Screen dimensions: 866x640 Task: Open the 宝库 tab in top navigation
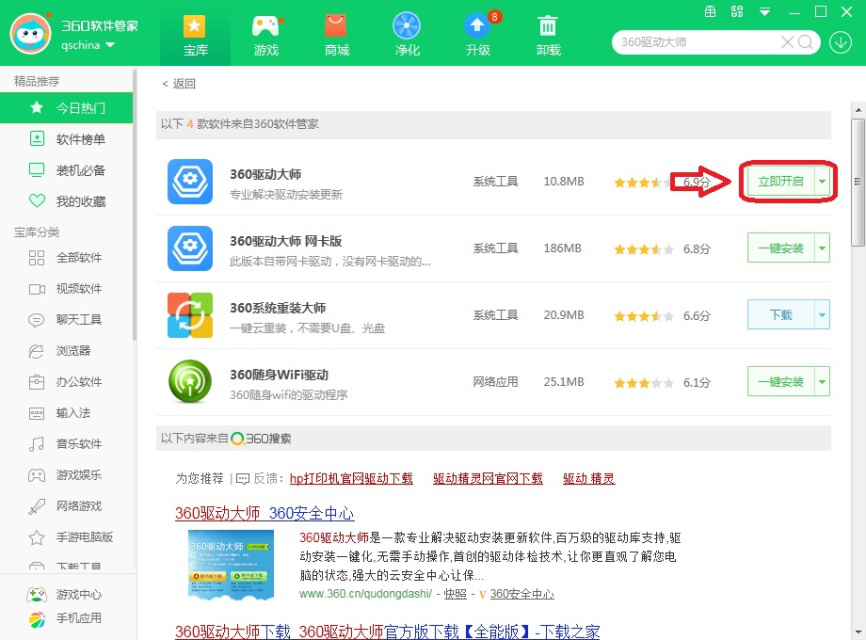[196, 35]
